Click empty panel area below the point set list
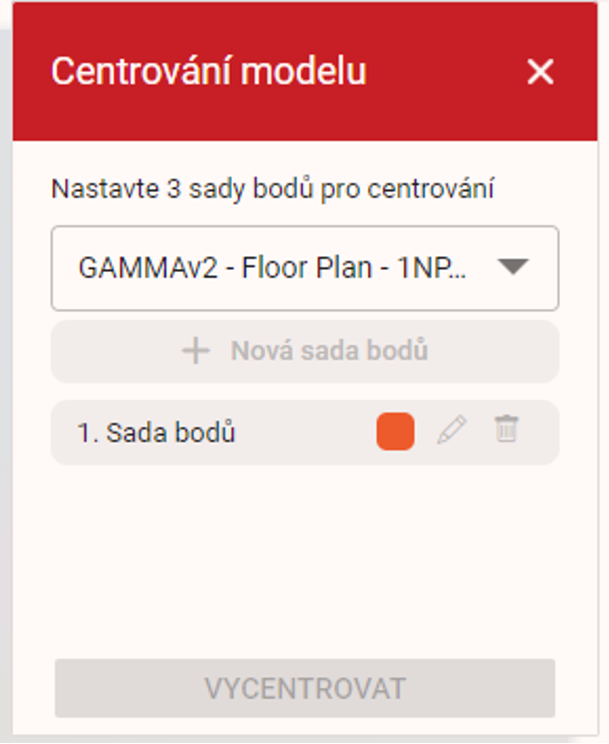Screen dimensions: 609x744 pyautogui.click(x=304, y=560)
